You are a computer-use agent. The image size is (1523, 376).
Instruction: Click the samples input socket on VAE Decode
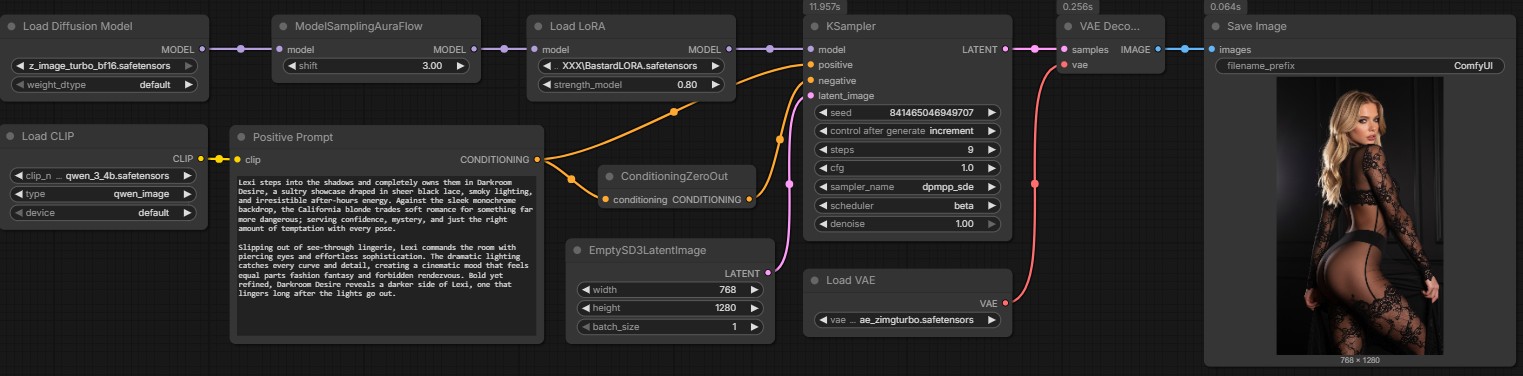[x=1063, y=49]
